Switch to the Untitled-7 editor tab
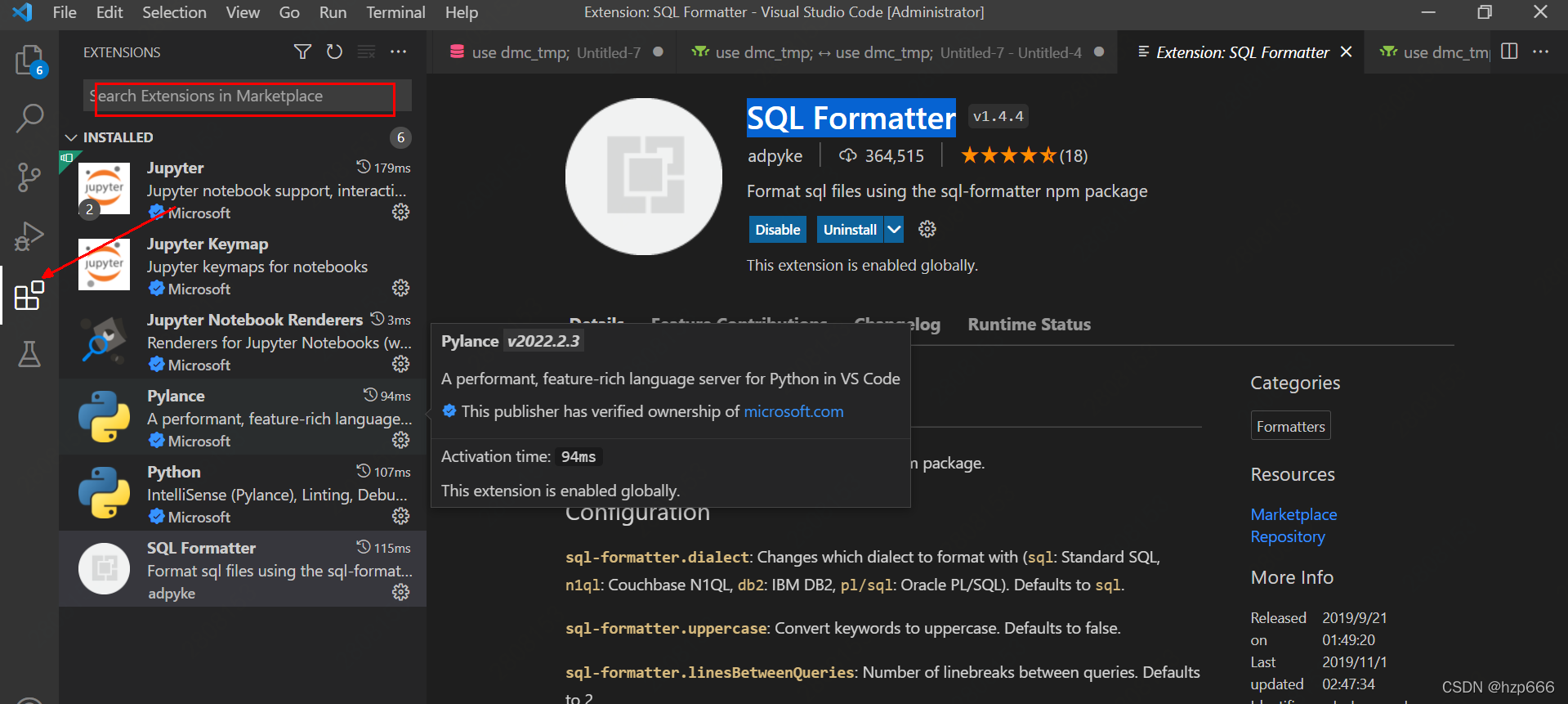The height and width of the screenshot is (704, 1568). 556,52
